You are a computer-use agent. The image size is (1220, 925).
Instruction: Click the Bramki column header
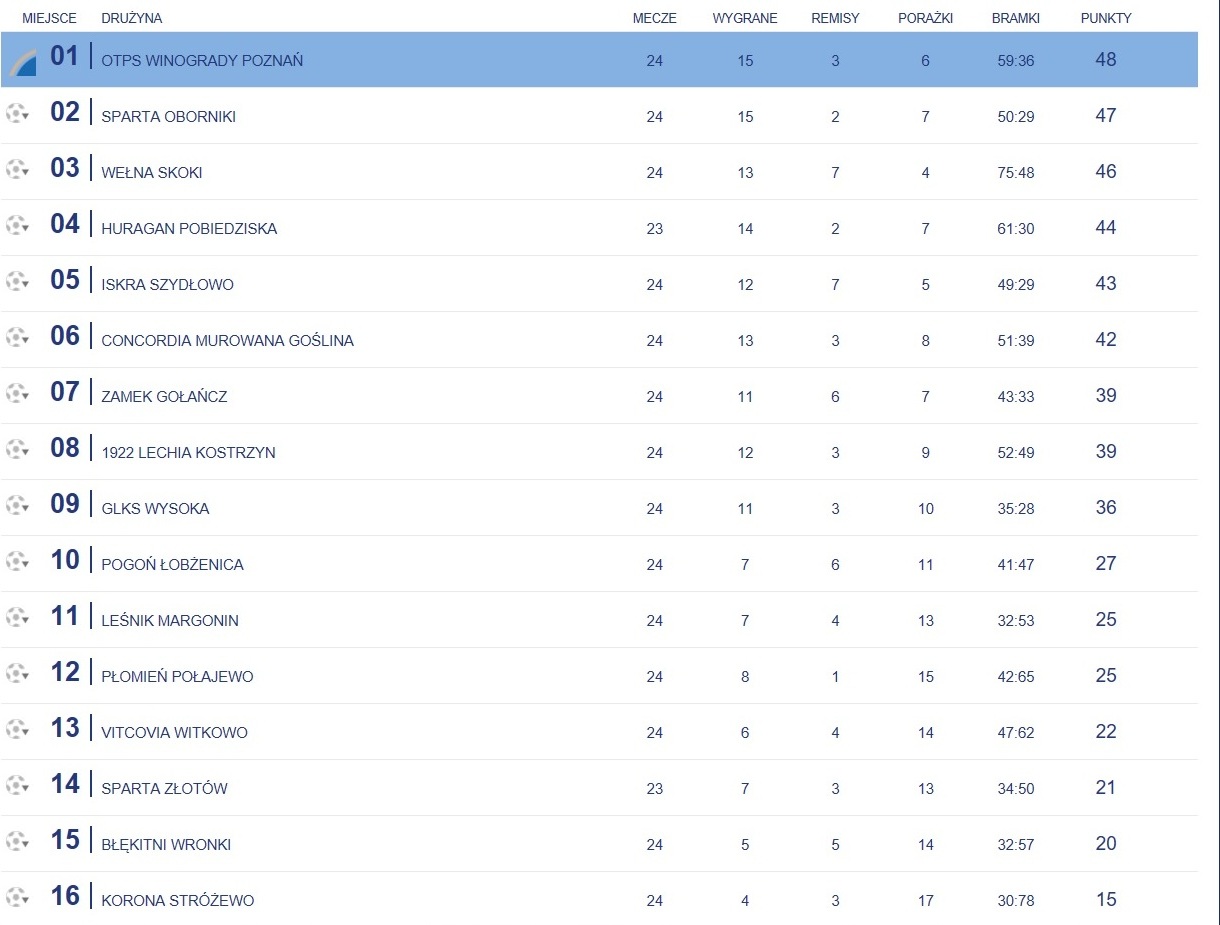pyautogui.click(x=1015, y=18)
